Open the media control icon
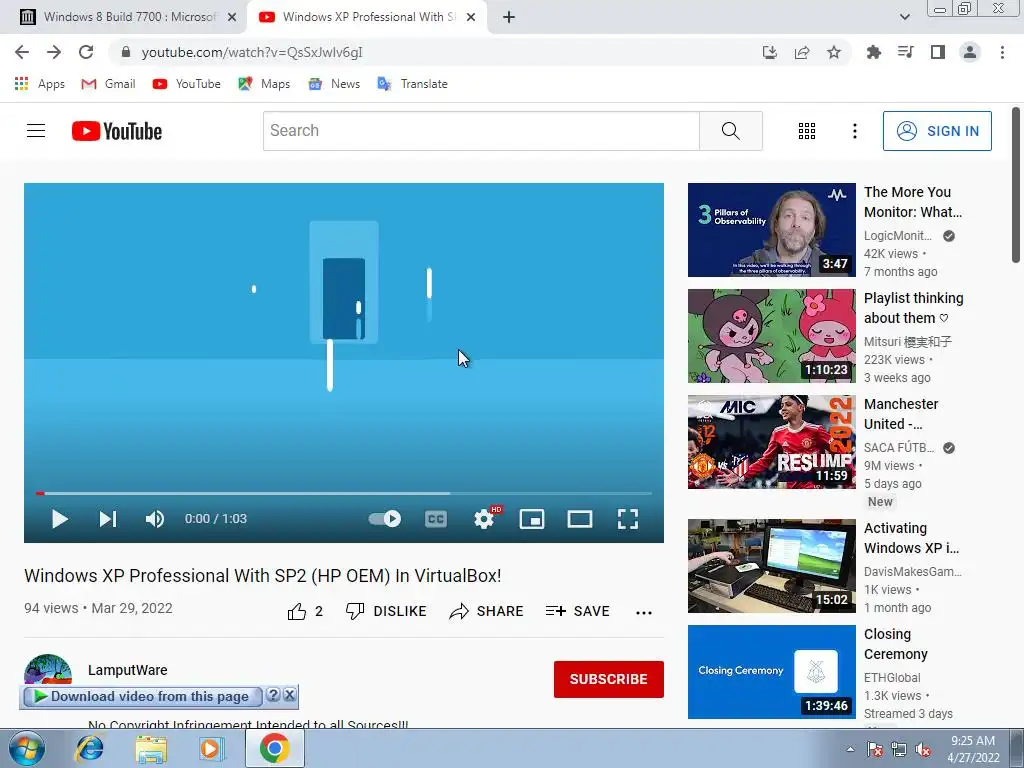Screen dimensions: 1024x768 [905, 52]
